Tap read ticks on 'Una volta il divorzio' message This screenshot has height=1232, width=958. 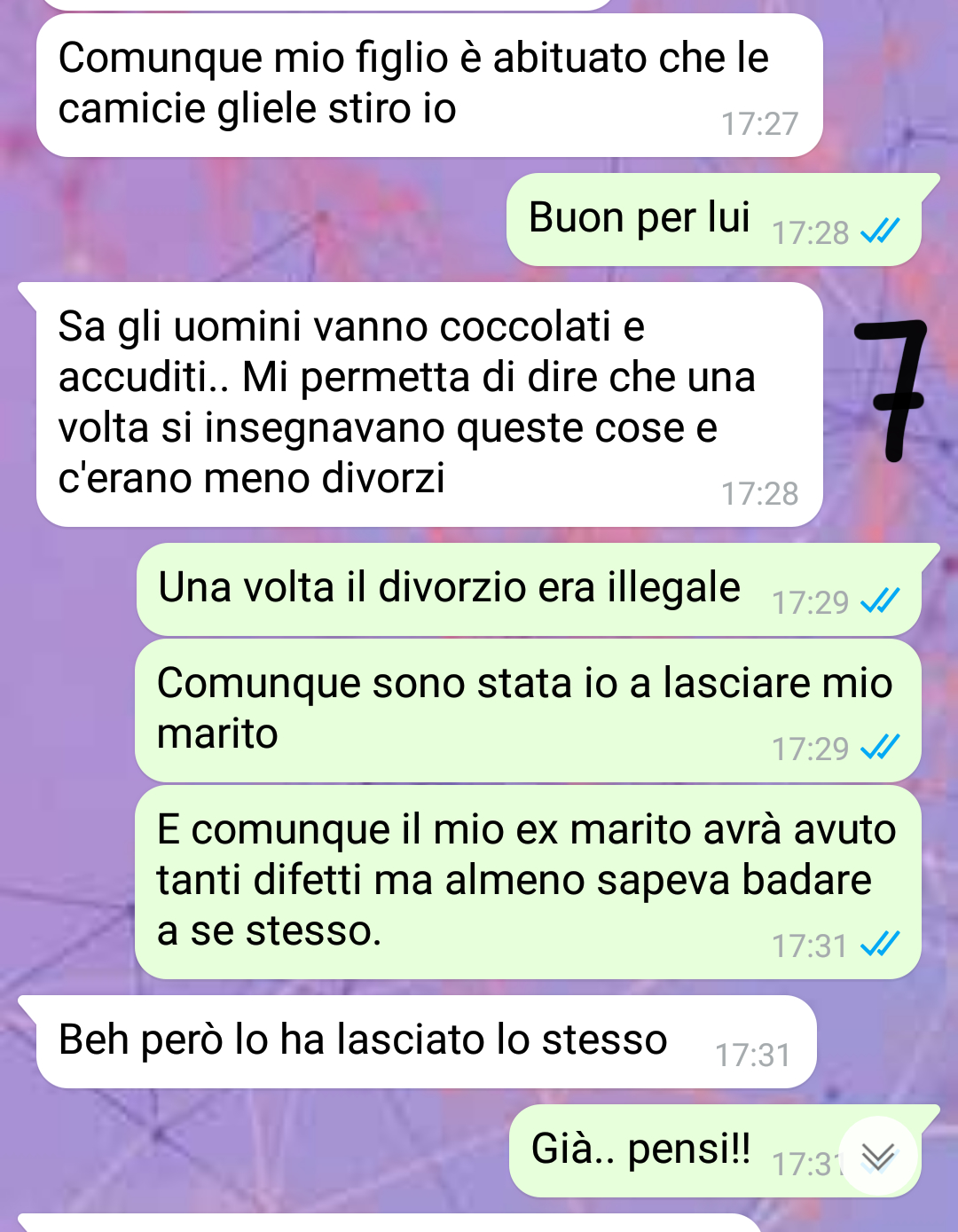click(x=881, y=601)
